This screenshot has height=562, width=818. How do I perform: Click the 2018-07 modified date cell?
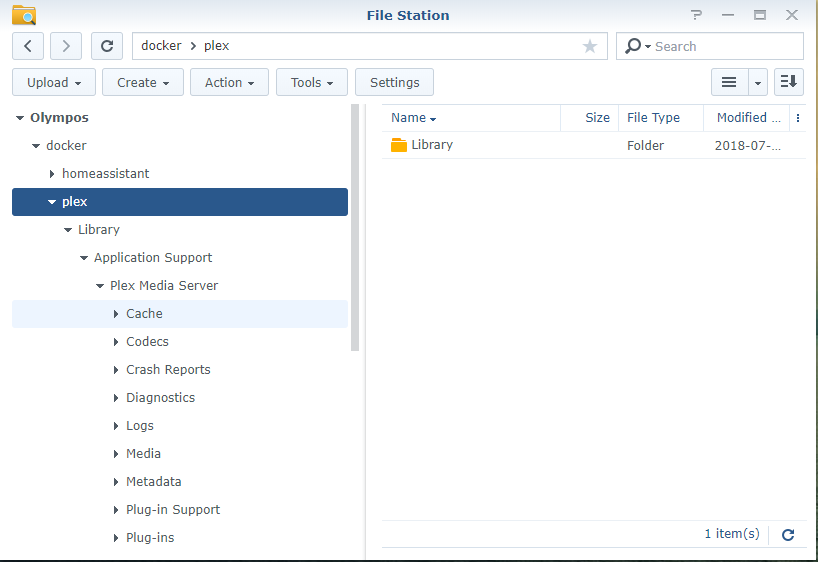pyautogui.click(x=748, y=146)
